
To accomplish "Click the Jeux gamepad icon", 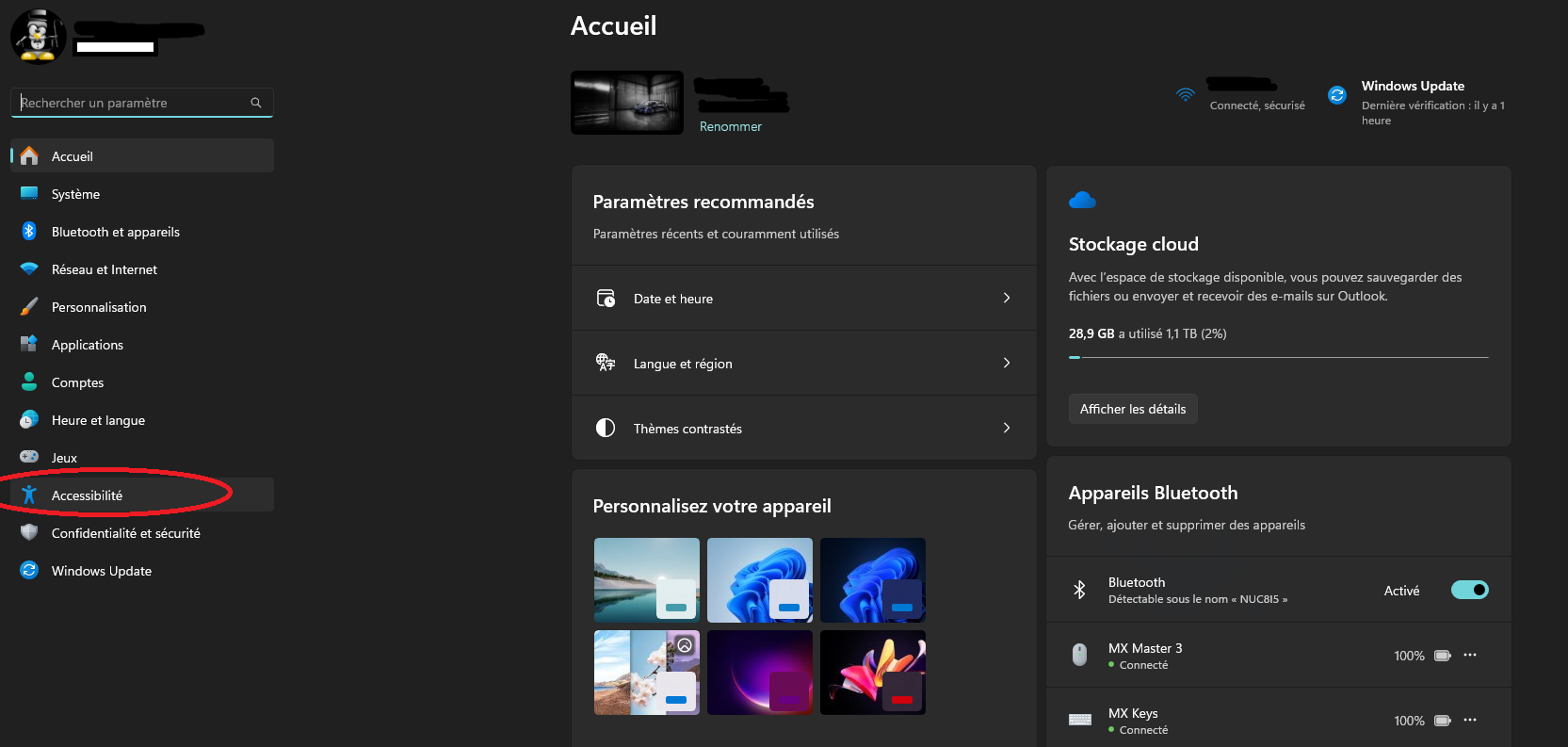I will [29, 458].
